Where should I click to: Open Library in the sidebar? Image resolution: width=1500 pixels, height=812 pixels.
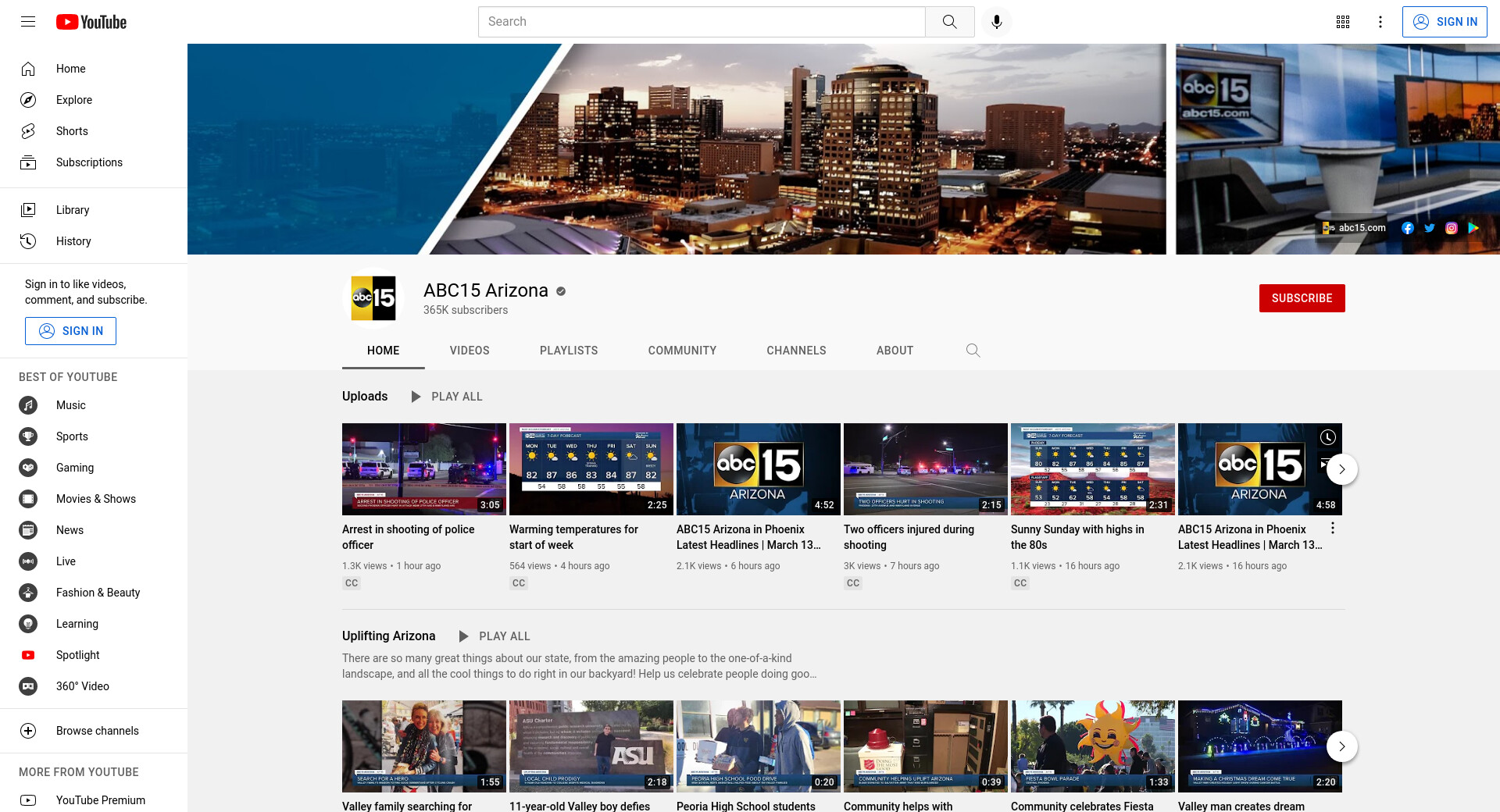[x=94, y=210]
